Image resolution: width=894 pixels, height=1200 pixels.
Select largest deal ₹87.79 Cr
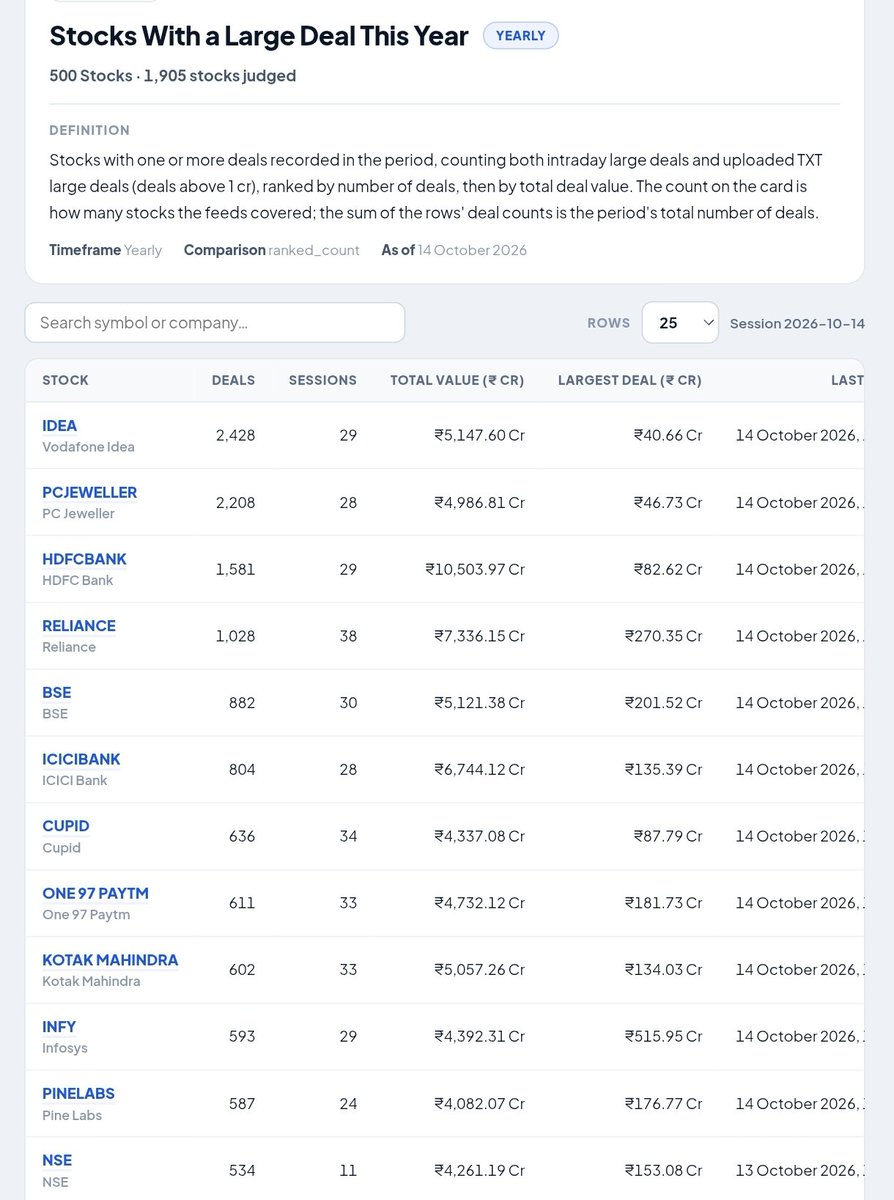[x=668, y=836]
